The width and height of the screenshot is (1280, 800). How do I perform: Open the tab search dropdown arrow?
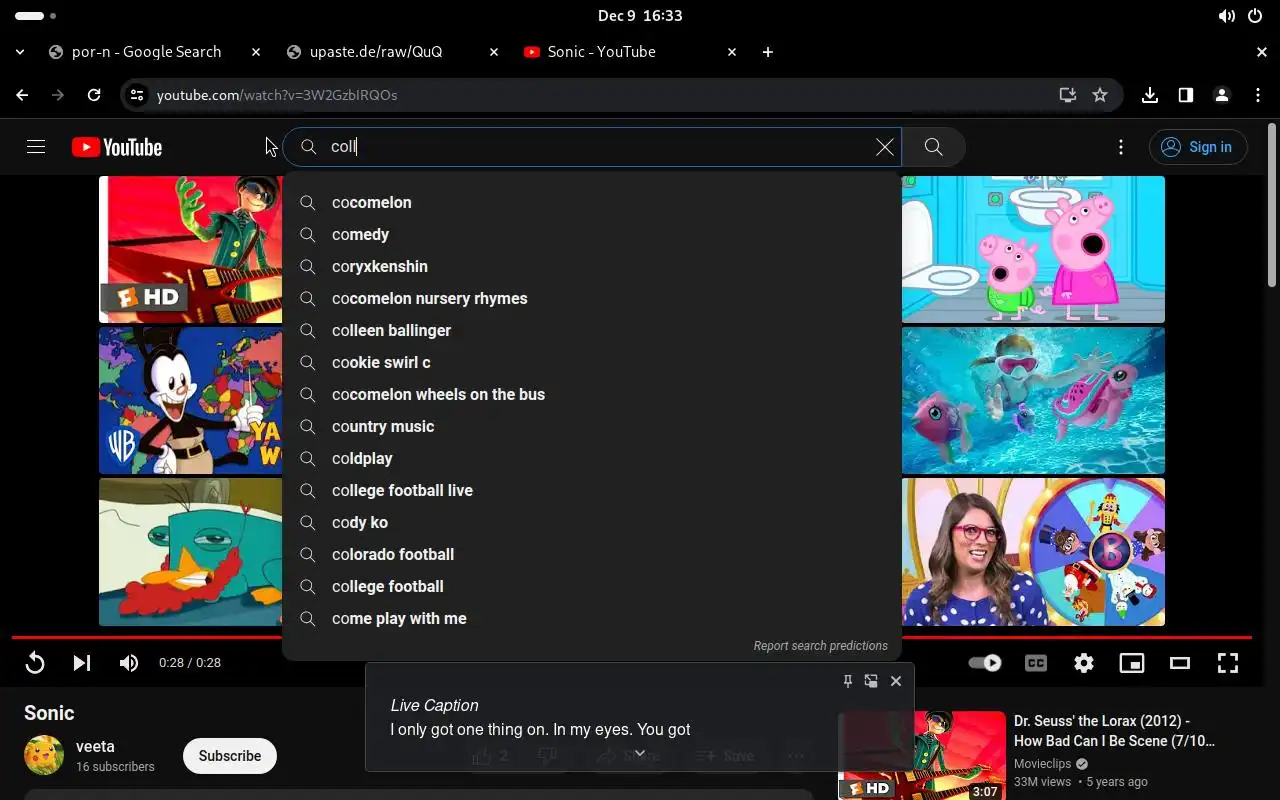click(x=20, y=52)
